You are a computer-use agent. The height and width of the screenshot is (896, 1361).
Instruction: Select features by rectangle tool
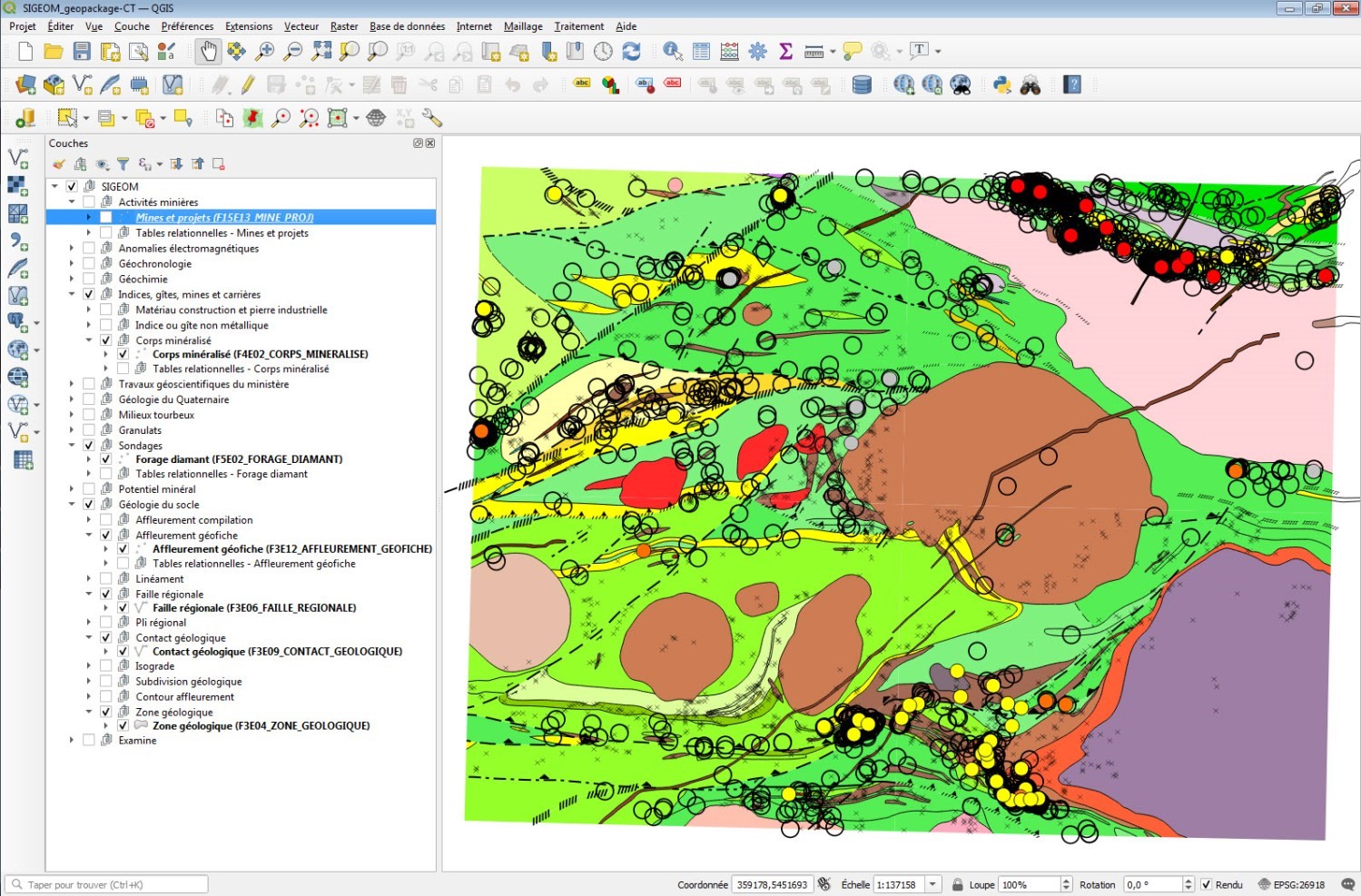[67, 118]
